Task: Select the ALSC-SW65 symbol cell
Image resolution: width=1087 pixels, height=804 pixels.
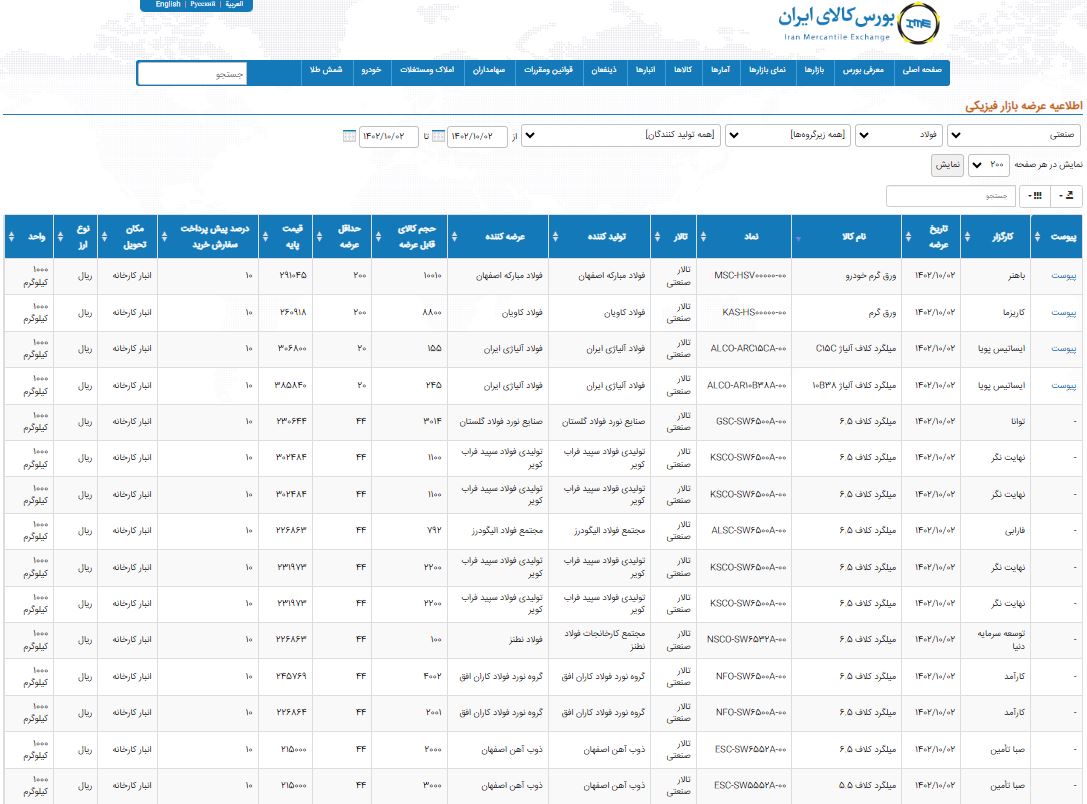Action: coord(743,530)
